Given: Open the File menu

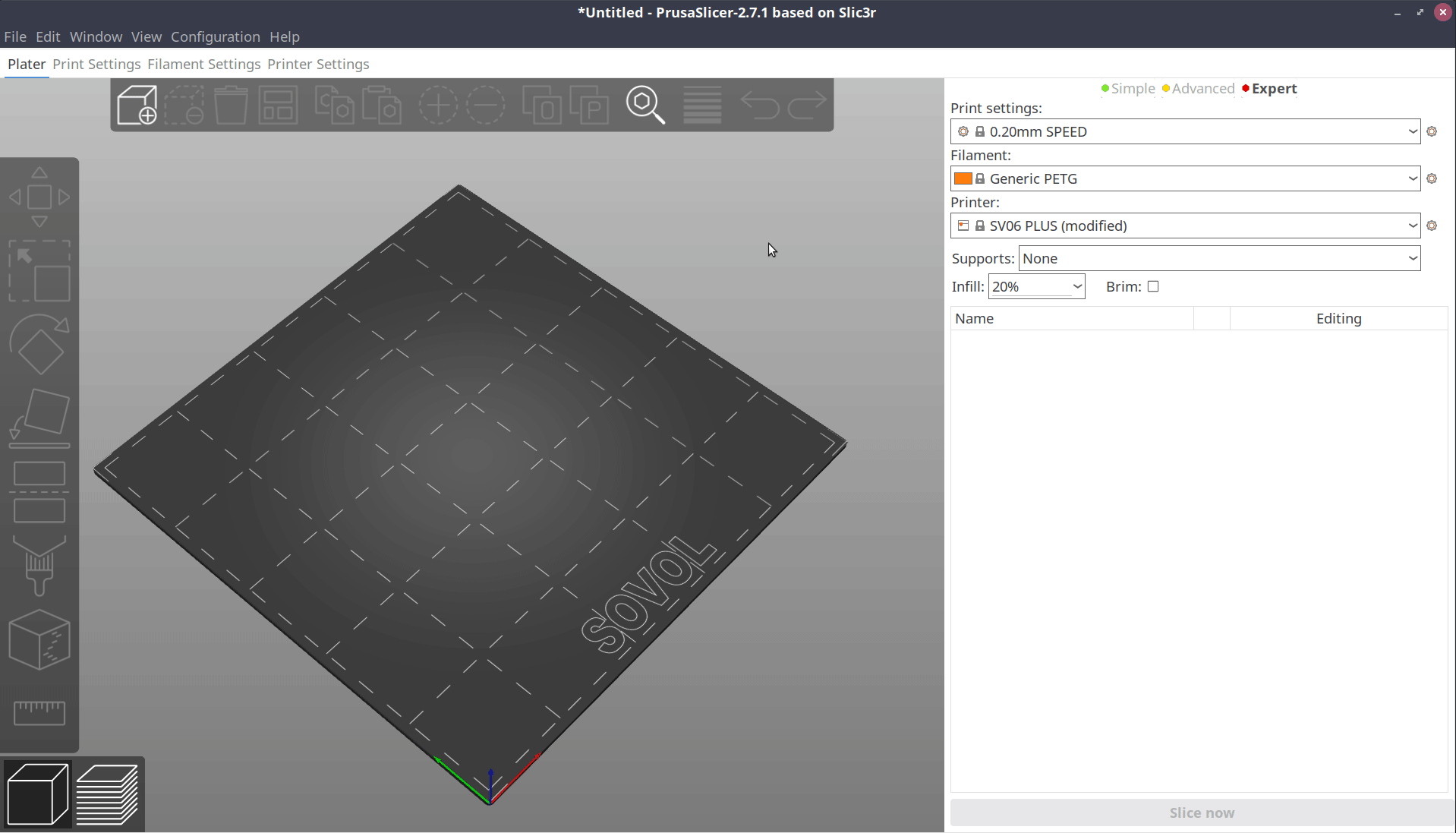Looking at the screenshot, I should pos(15,36).
